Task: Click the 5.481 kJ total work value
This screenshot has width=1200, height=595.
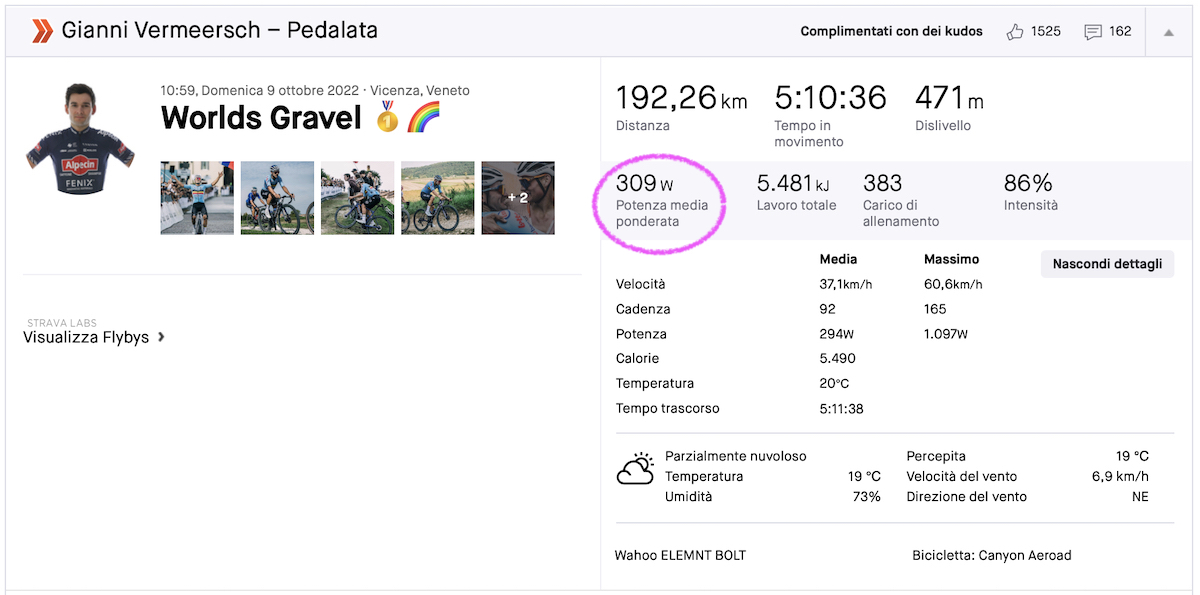Action: pyautogui.click(x=793, y=184)
